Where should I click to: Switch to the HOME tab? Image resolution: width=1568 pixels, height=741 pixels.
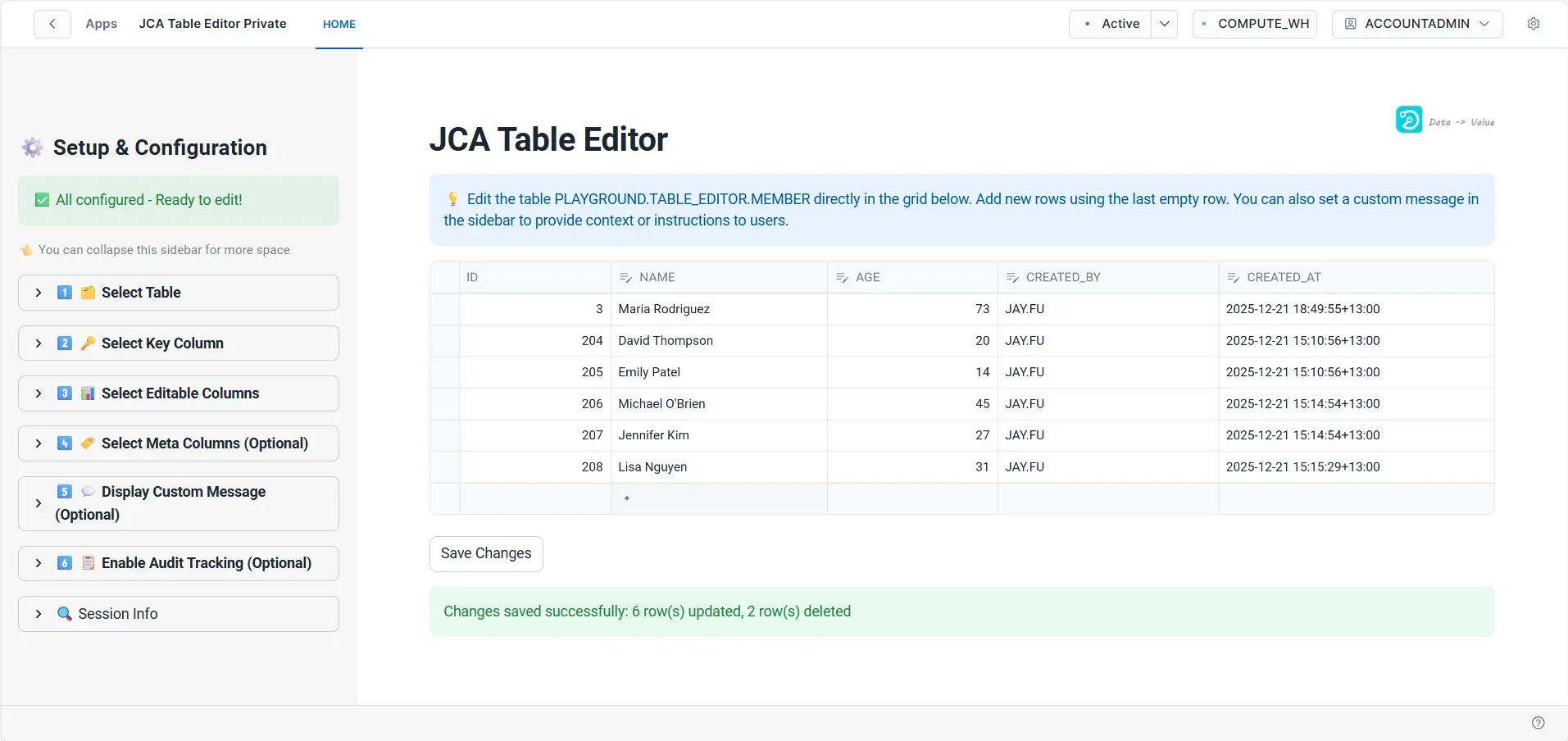coord(339,24)
